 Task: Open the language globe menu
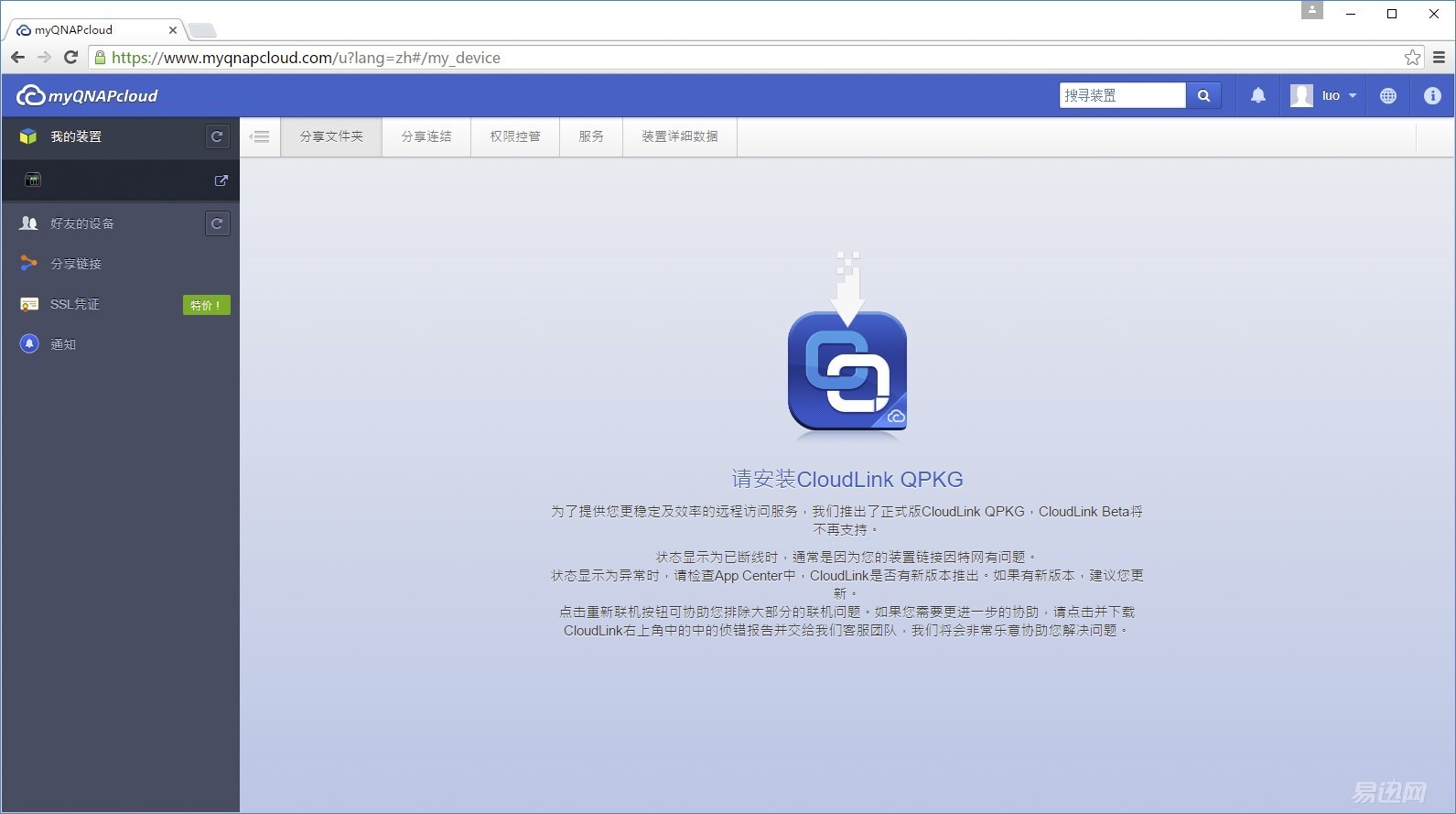pos(1388,95)
